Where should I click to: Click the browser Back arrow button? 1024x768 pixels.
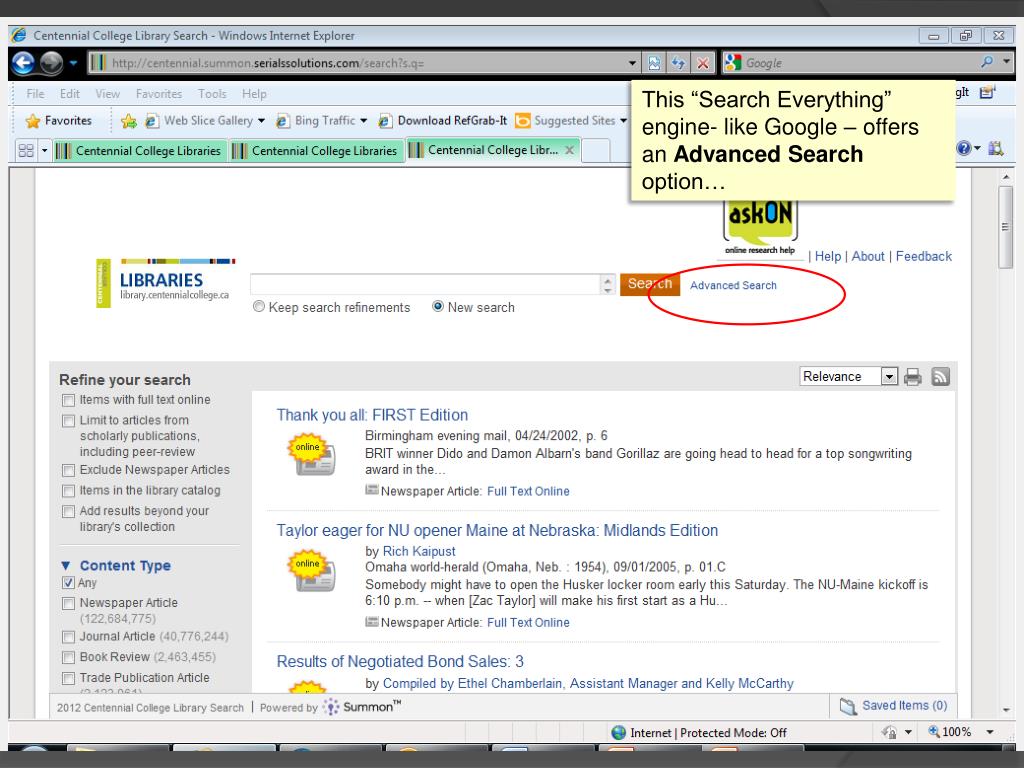pyautogui.click(x=23, y=63)
